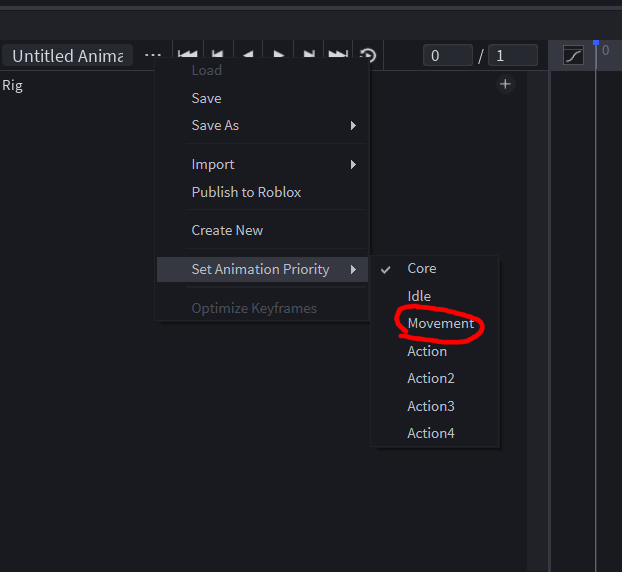Set priority to Idle
This screenshot has height=572, width=622.
(x=434, y=296)
